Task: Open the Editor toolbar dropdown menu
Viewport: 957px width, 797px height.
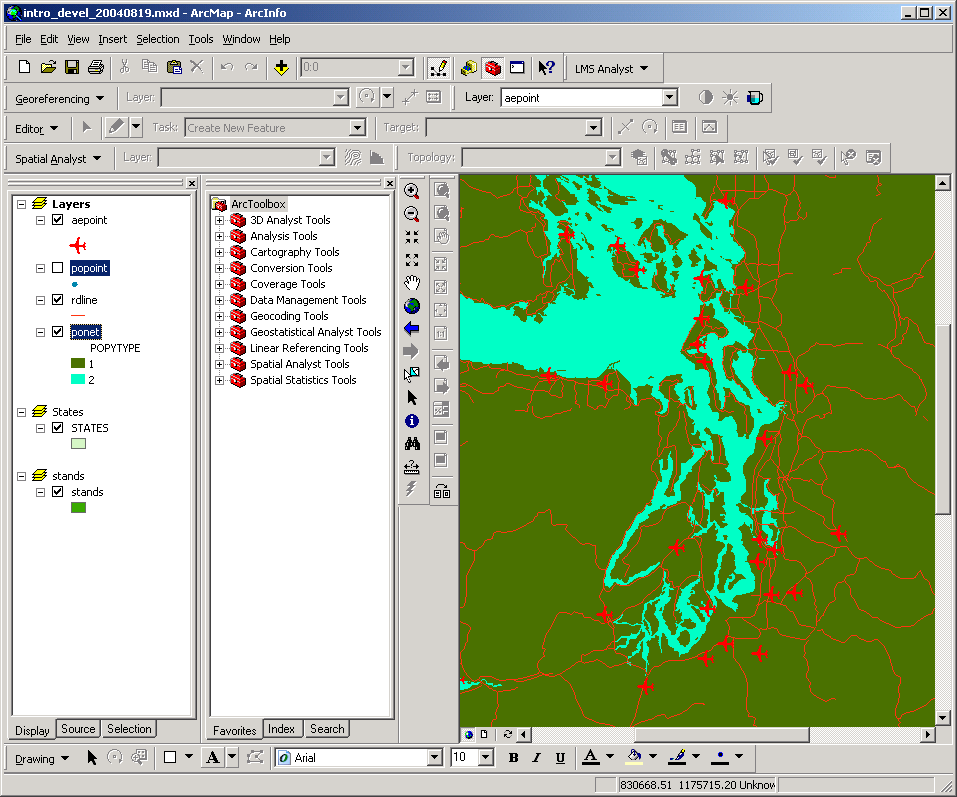Action: 37,127
